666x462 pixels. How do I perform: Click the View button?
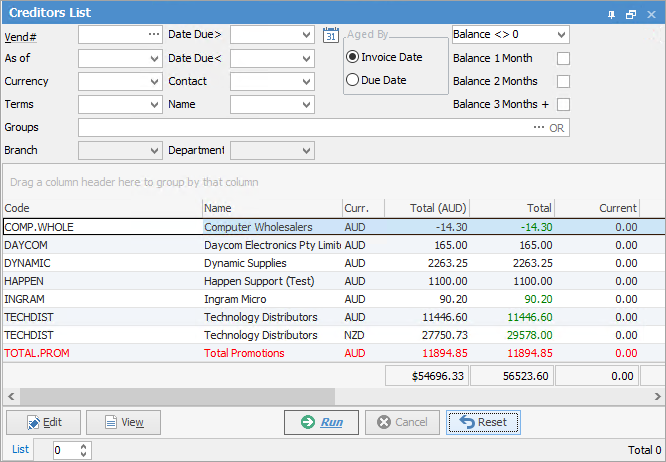124,422
